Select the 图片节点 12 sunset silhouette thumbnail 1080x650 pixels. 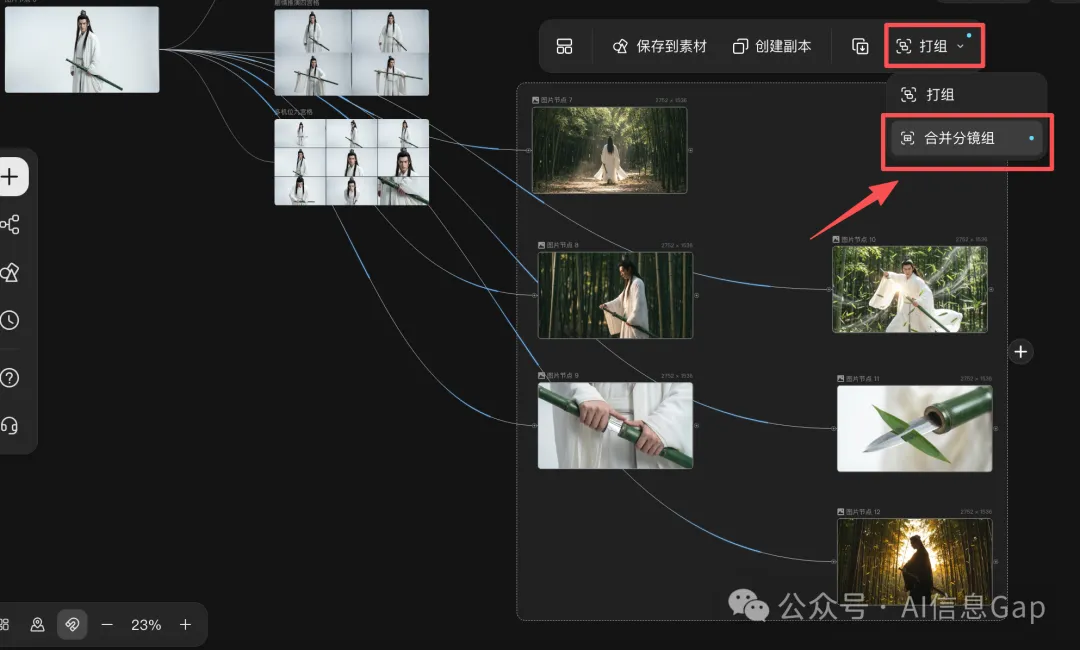coord(915,561)
